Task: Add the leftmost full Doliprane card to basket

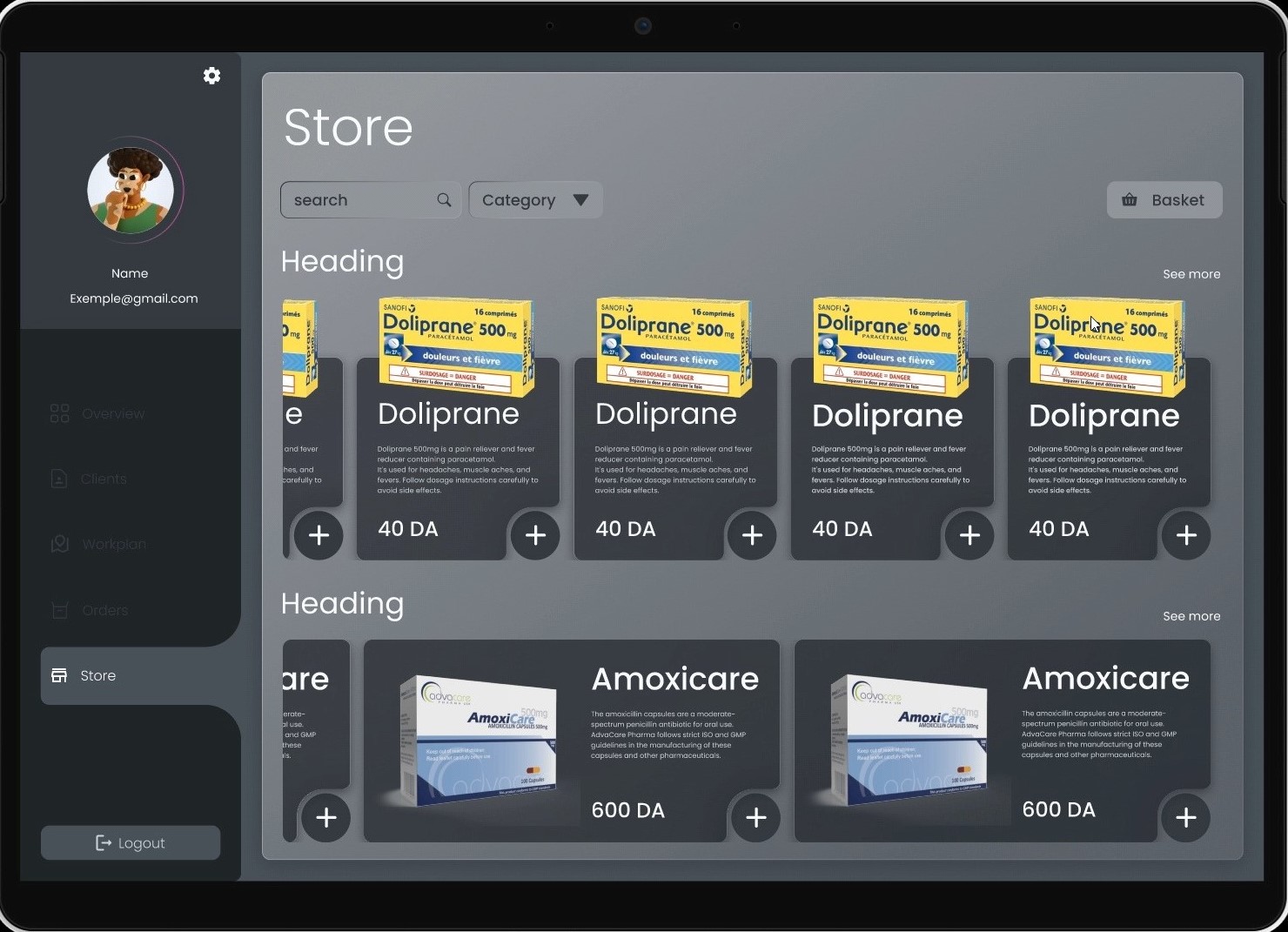Action: (535, 535)
